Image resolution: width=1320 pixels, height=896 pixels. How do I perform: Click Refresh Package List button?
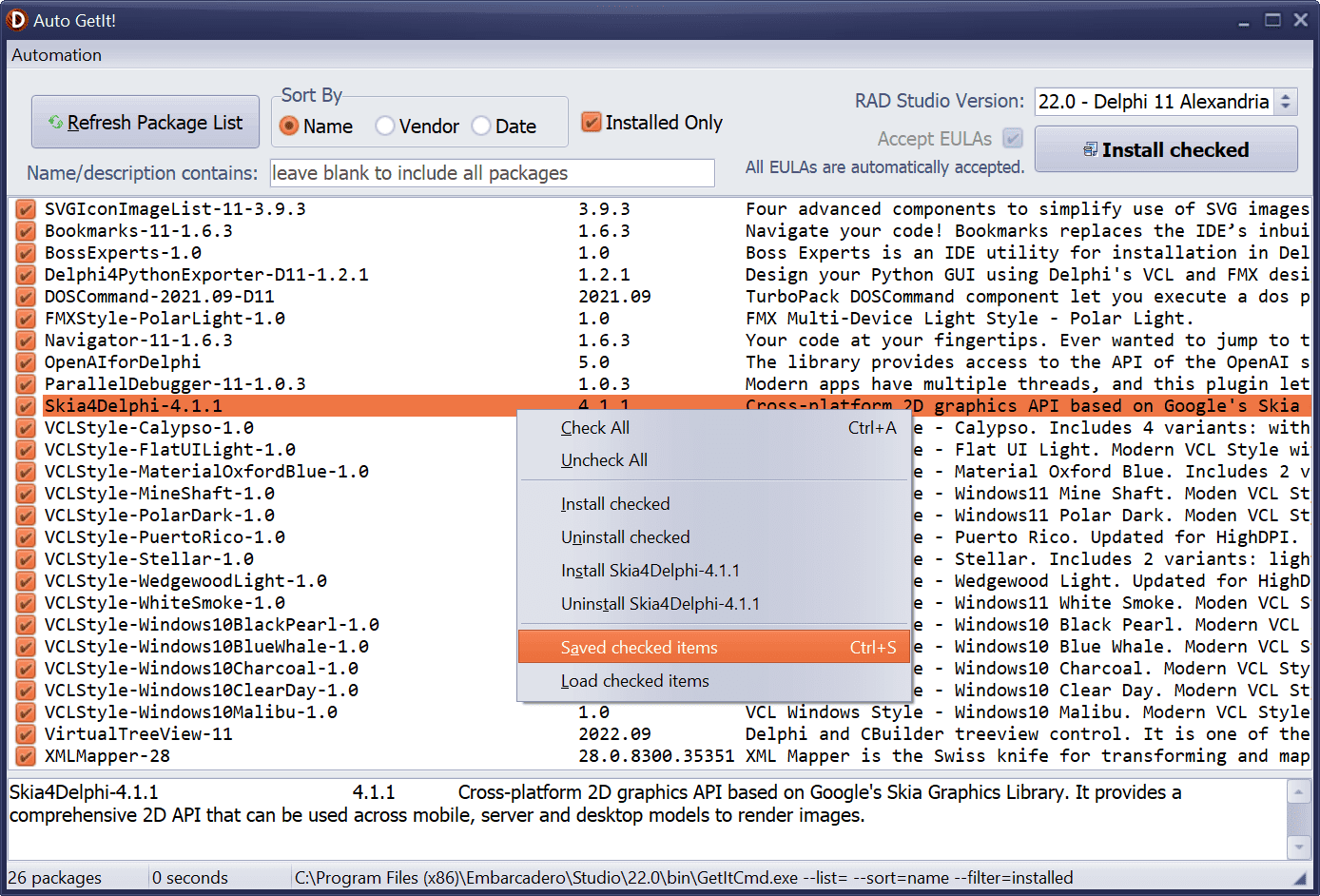[146, 123]
